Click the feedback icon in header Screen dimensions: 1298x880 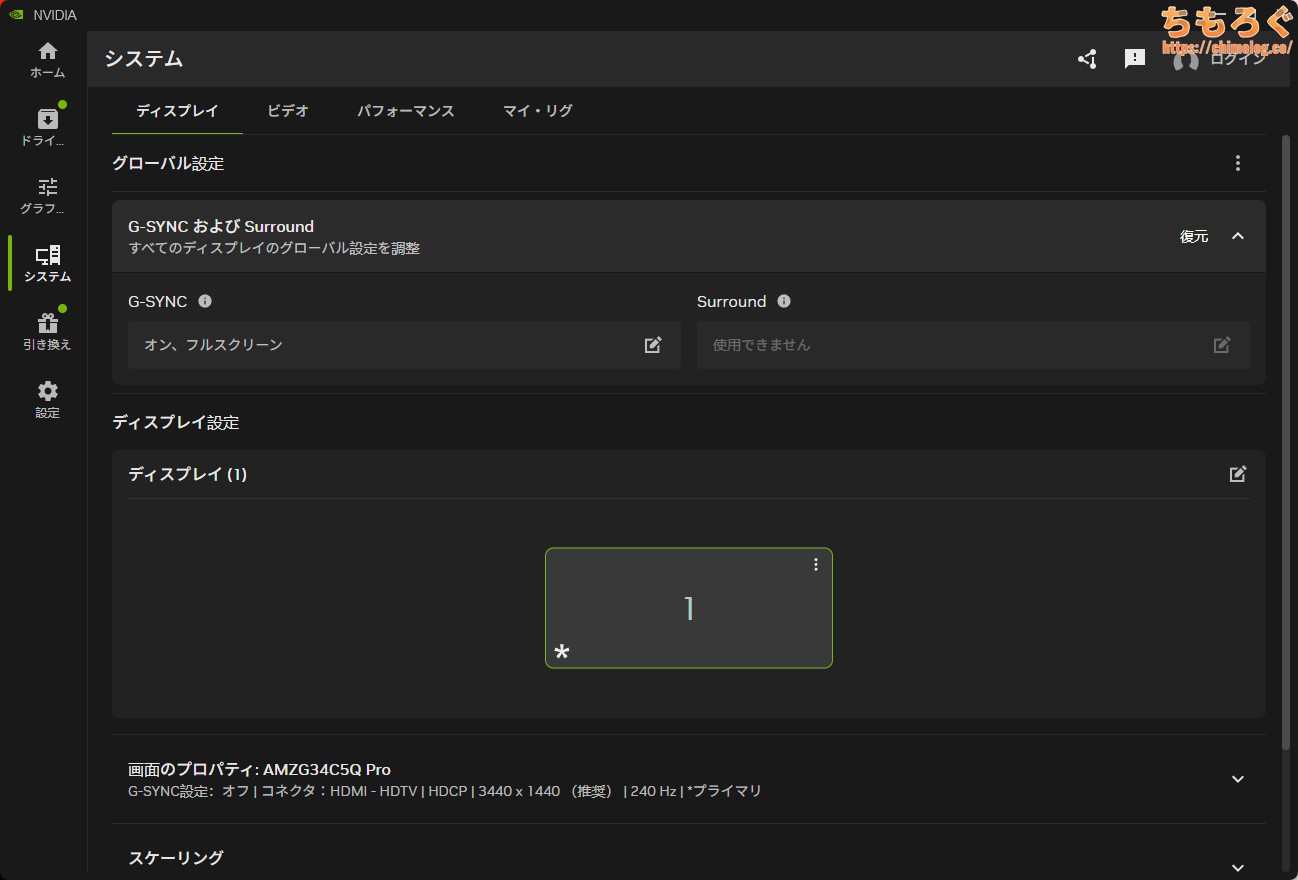point(1135,59)
